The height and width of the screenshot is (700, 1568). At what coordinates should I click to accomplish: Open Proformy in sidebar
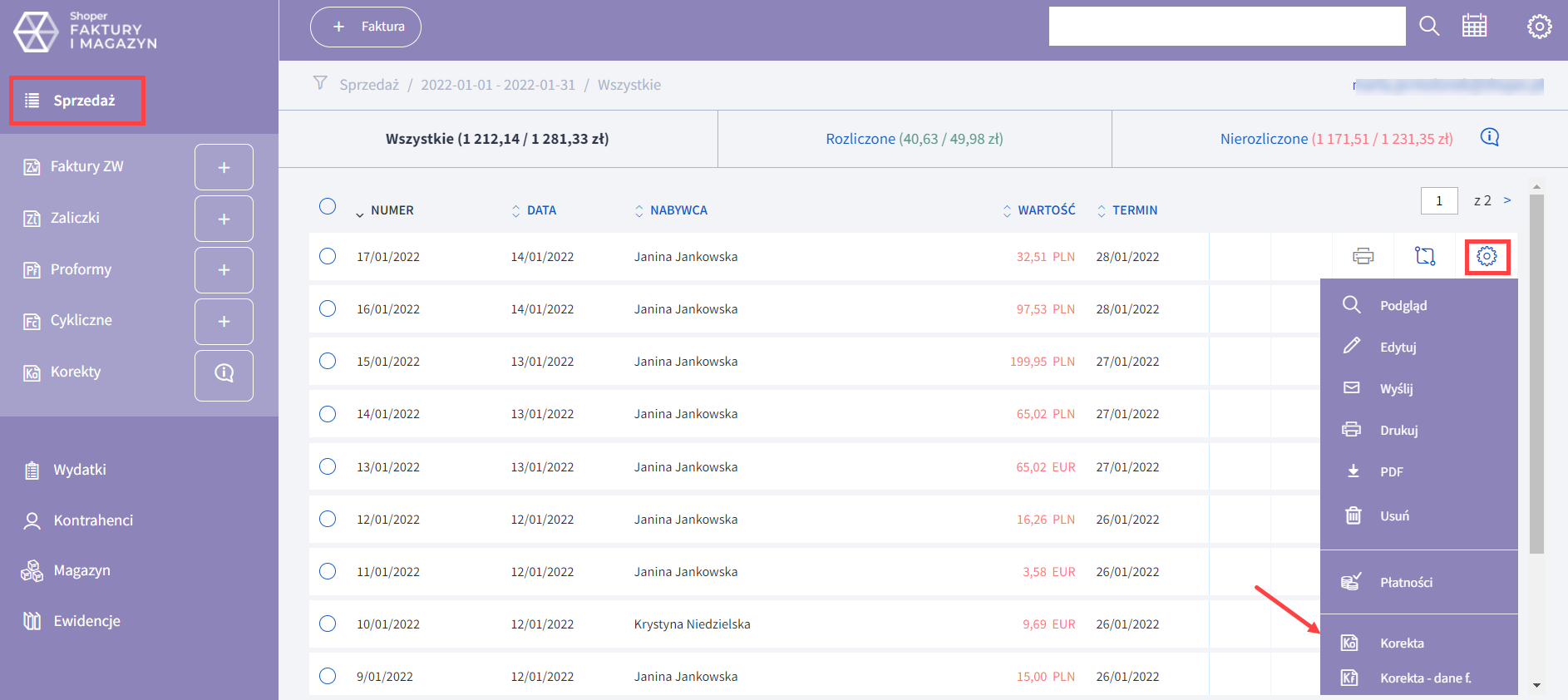click(x=81, y=269)
